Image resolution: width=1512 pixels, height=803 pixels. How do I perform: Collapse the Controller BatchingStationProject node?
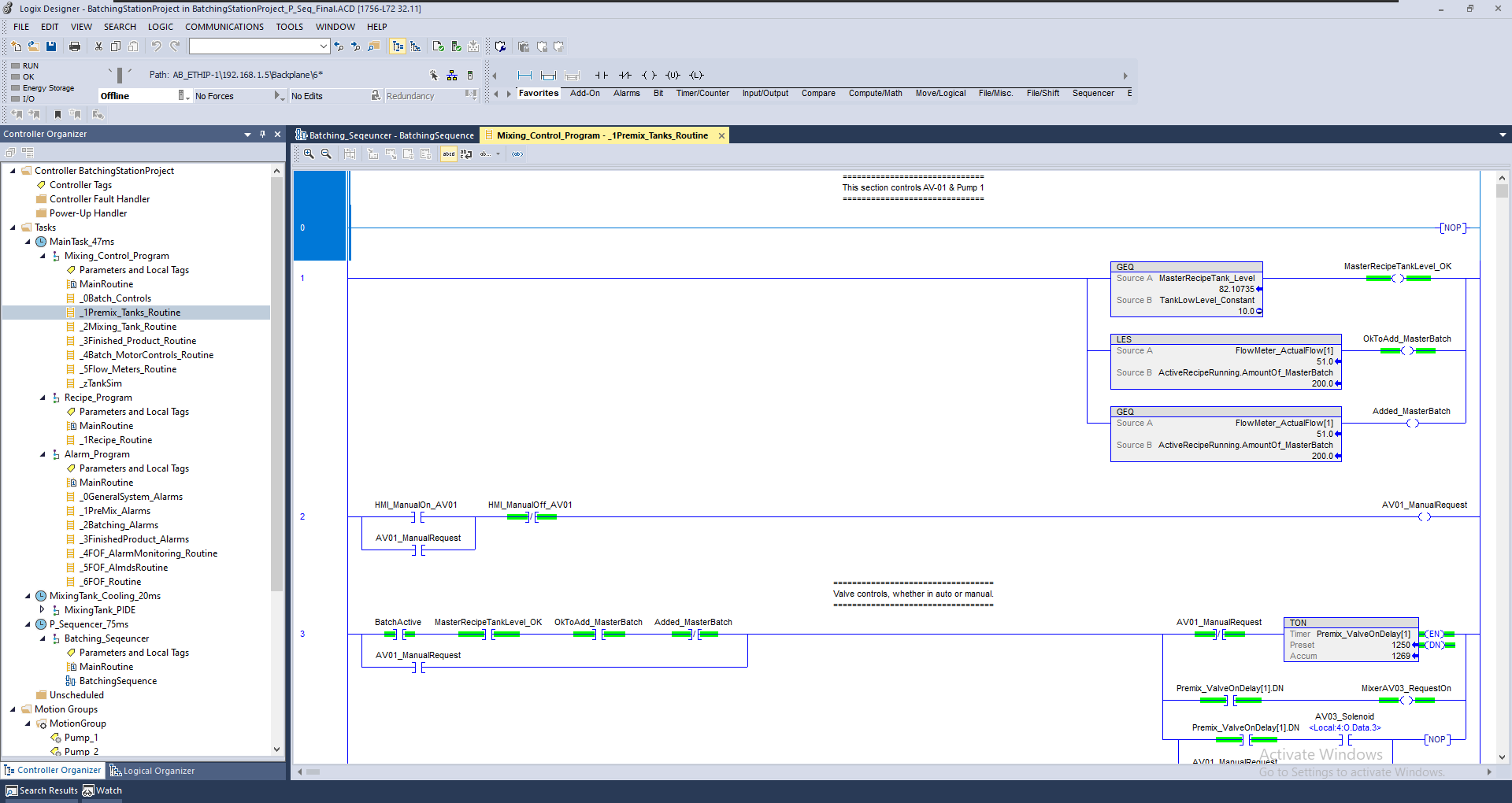13,171
